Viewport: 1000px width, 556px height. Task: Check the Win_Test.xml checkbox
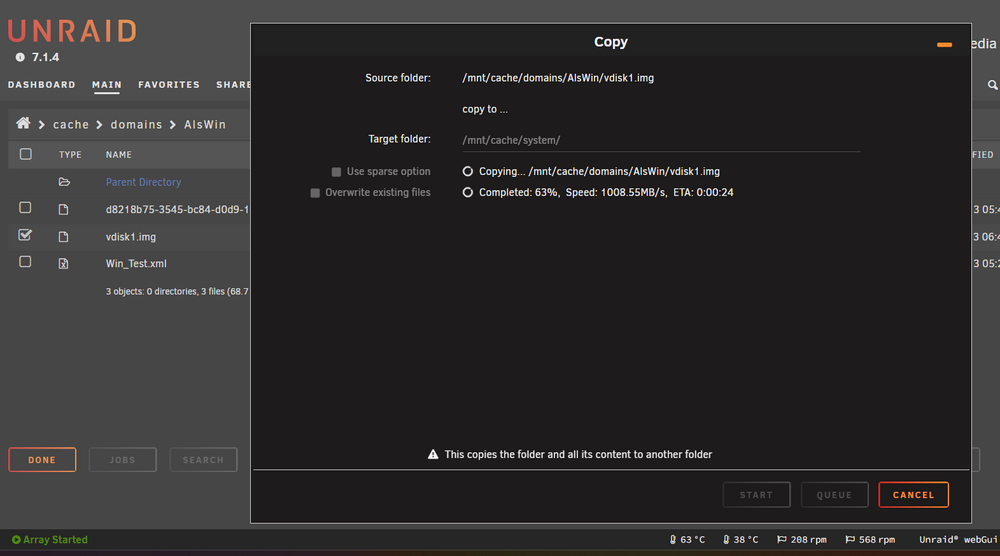coord(25,262)
